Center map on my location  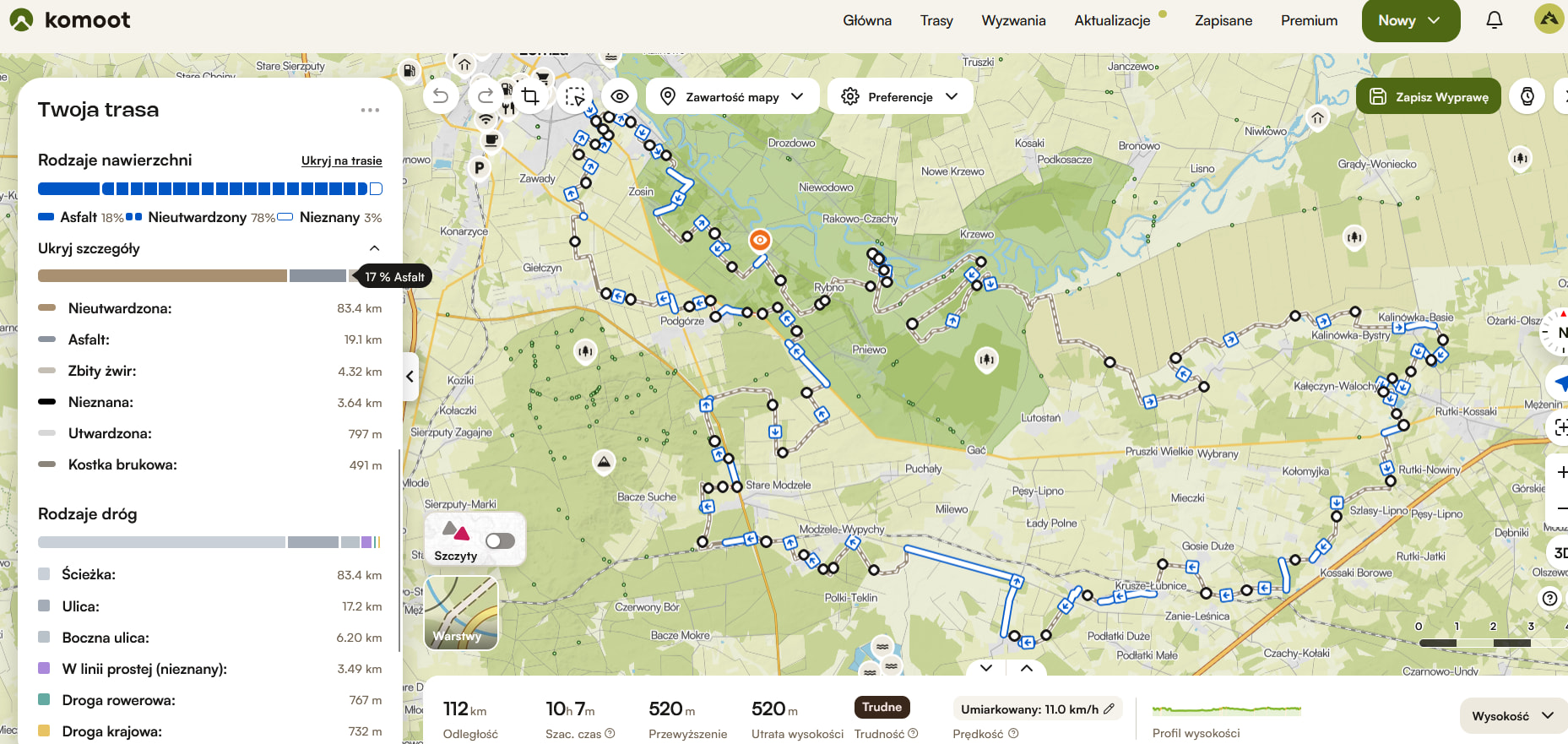coord(1559,383)
